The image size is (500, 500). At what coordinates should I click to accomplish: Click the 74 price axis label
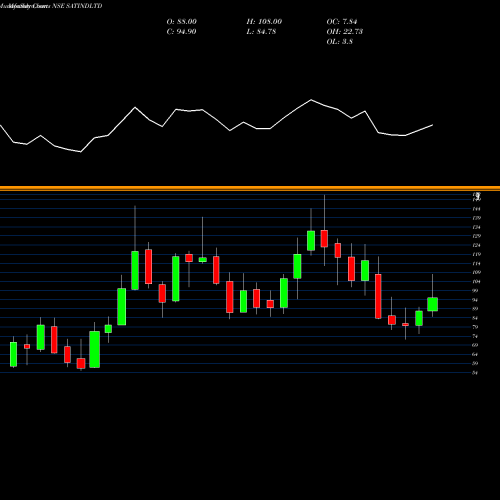point(475,336)
